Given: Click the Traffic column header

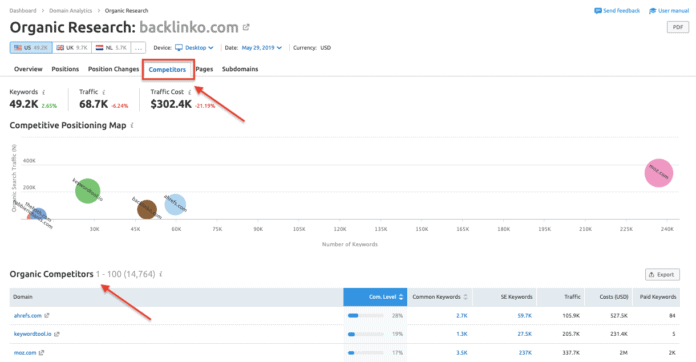Looking at the screenshot, I should (561, 297).
